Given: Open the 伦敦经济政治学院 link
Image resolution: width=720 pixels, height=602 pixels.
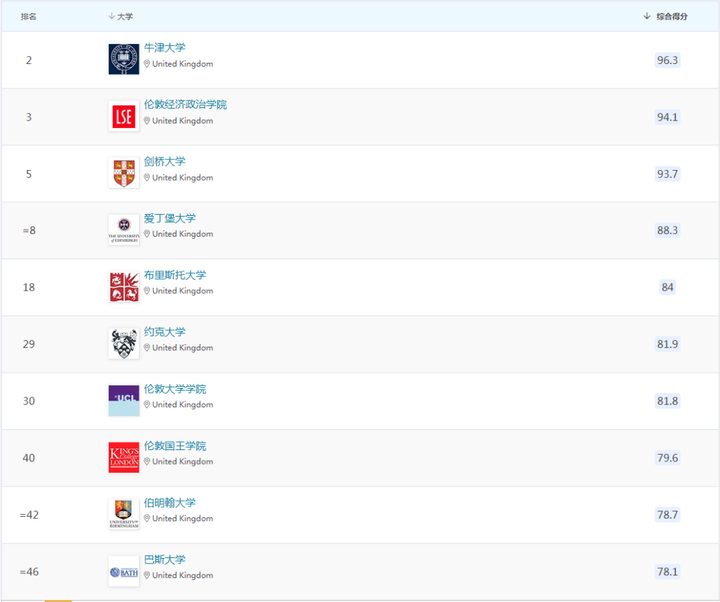Looking at the screenshot, I should click(186, 105).
